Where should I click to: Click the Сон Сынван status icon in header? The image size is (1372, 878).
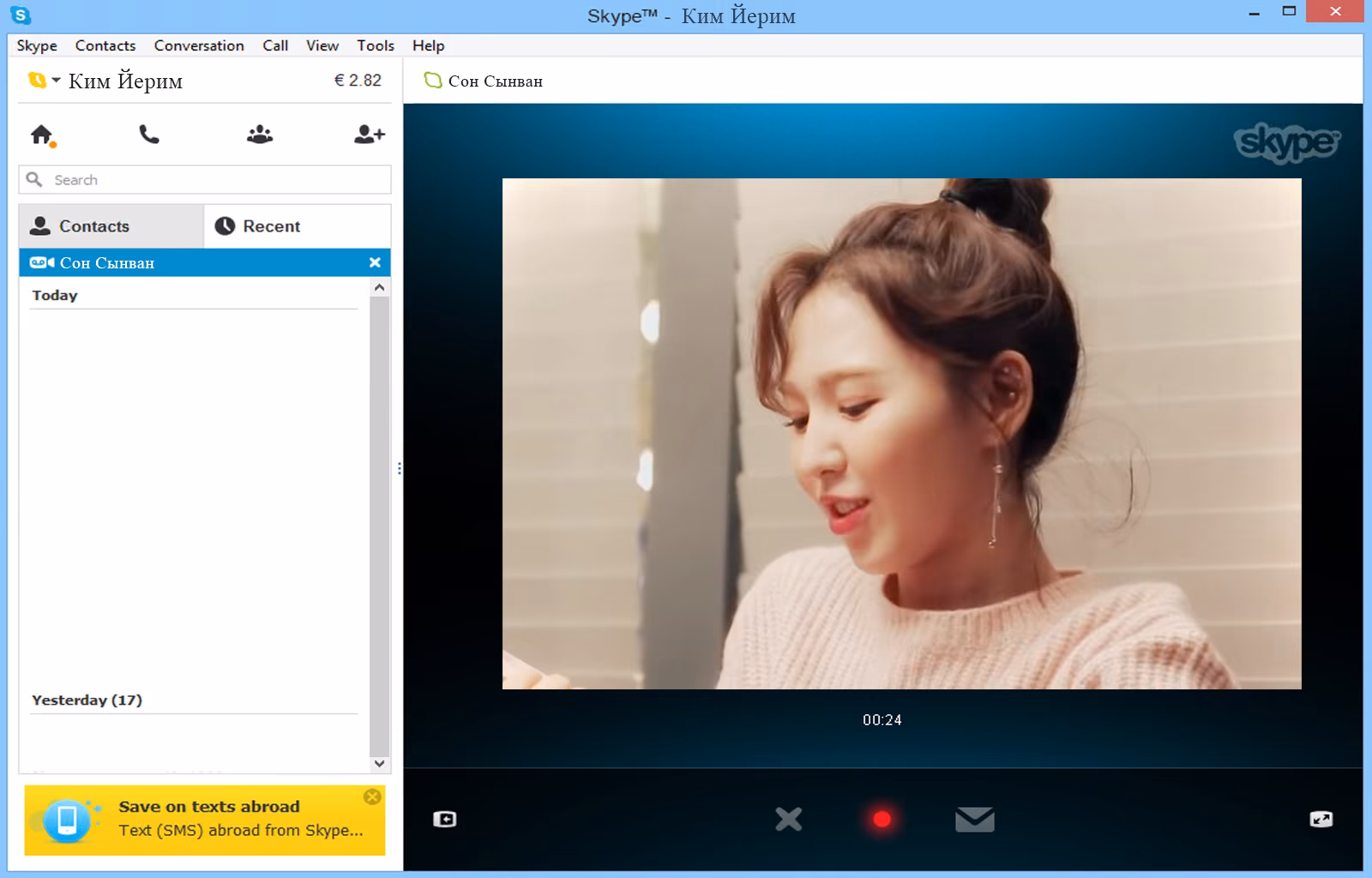(433, 81)
